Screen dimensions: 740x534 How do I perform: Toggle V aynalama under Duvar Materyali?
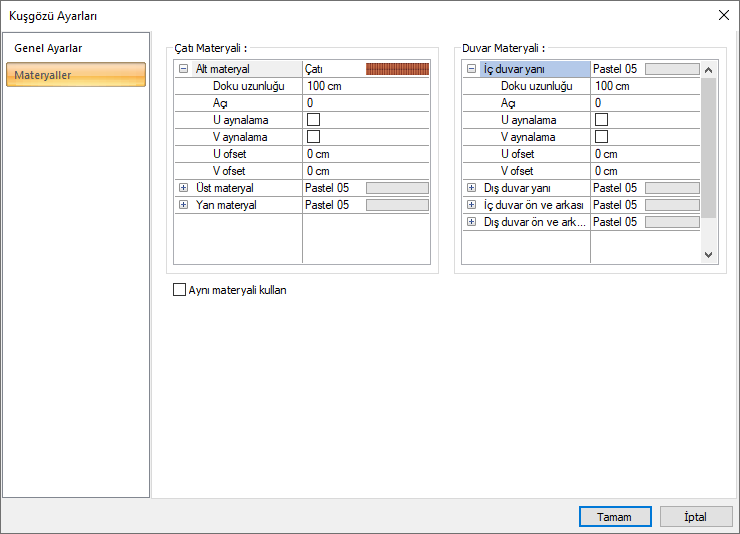click(x=601, y=137)
